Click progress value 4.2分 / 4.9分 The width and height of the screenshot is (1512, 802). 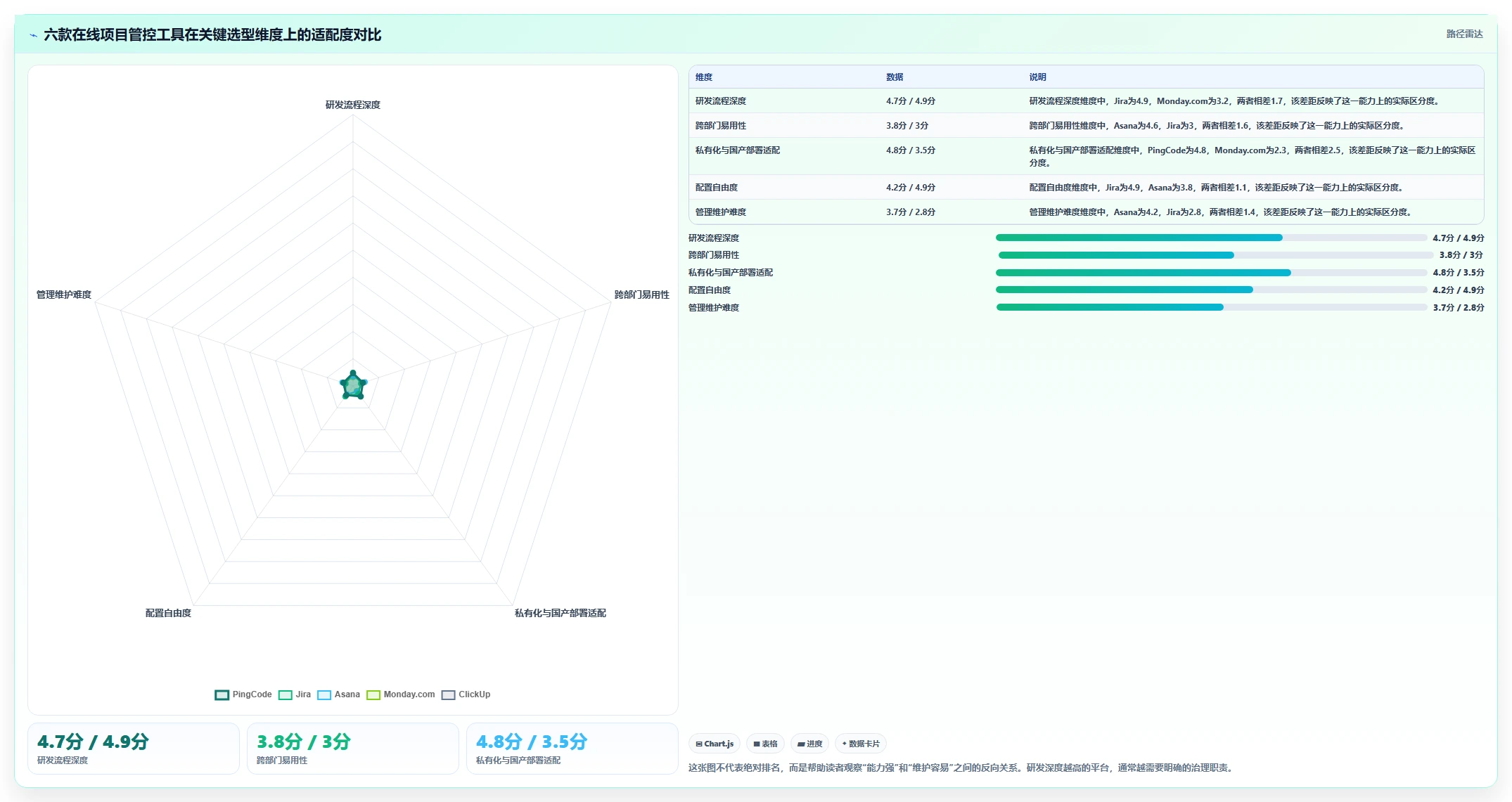tap(1458, 290)
